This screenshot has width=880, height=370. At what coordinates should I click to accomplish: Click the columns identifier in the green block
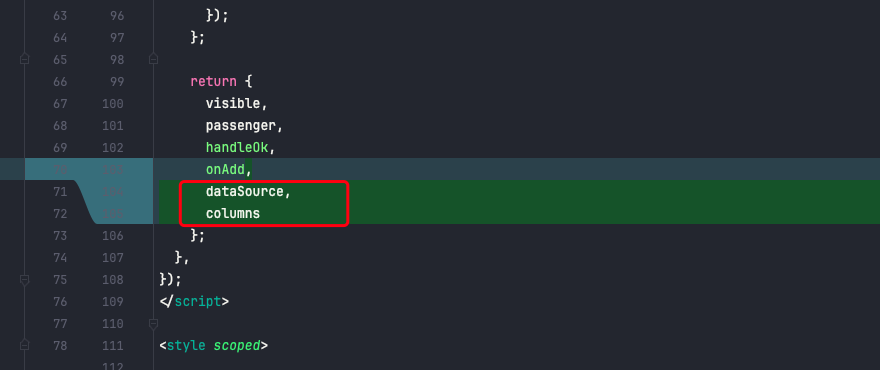pyautogui.click(x=233, y=213)
